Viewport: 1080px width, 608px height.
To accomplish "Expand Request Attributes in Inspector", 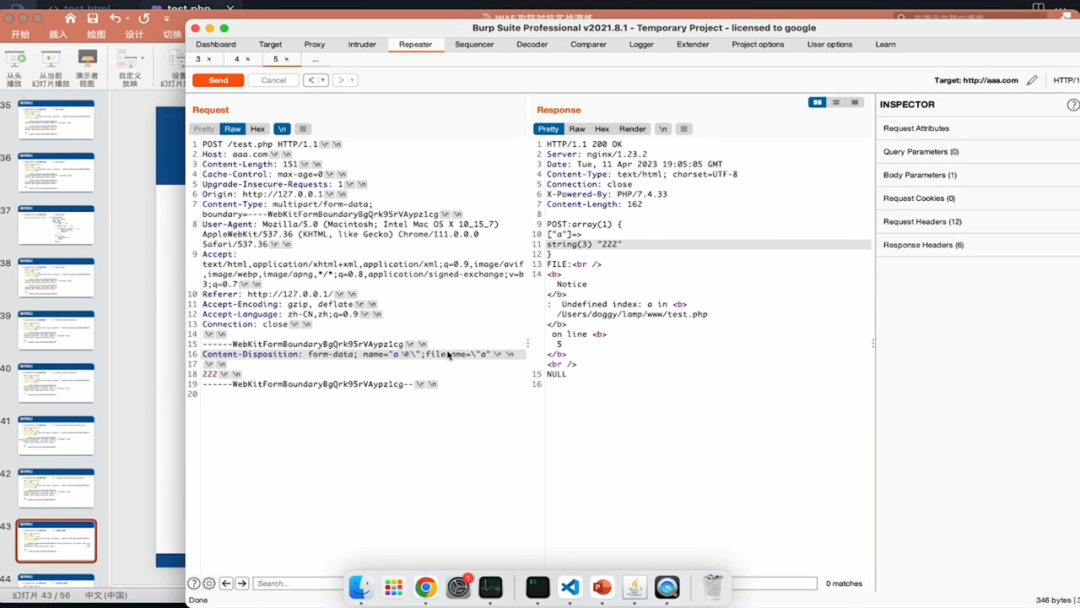I will point(978,128).
